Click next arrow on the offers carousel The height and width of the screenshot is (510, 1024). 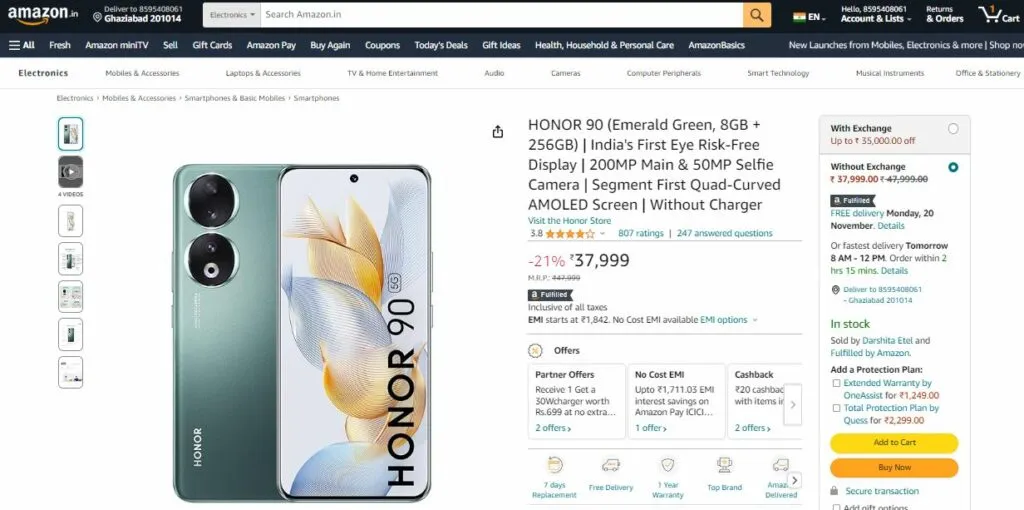pyautogui.click(x=793, y=404)
